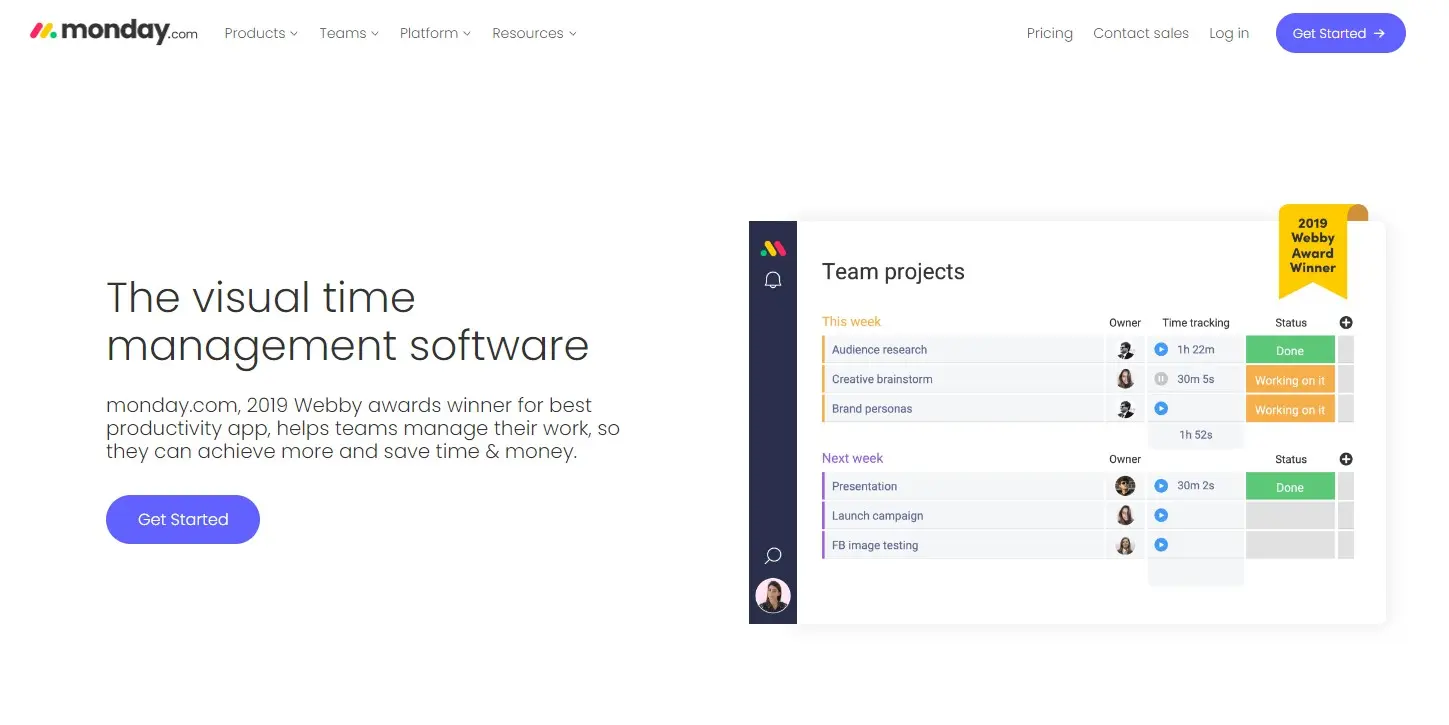Click the Next week group title

point(852,458)
